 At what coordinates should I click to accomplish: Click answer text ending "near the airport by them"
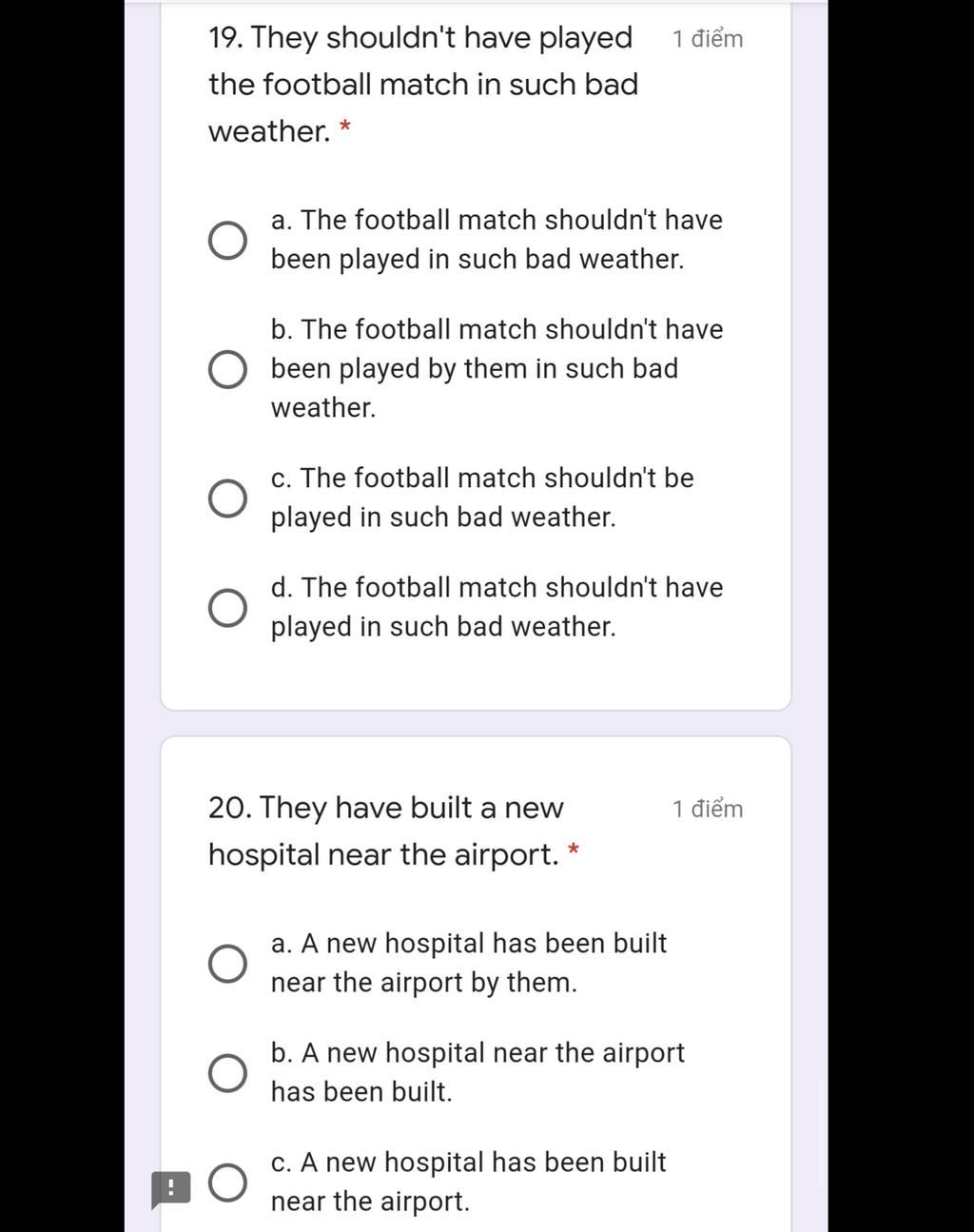point(468,963)
